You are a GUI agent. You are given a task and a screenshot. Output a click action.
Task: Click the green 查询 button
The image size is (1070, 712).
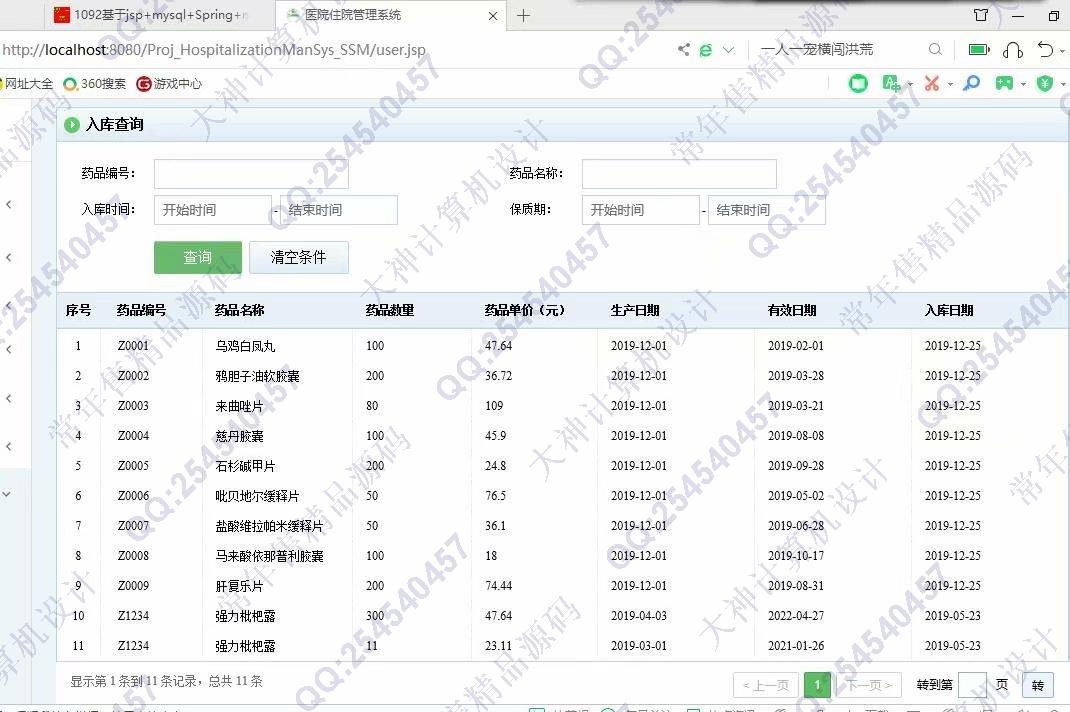197,257
